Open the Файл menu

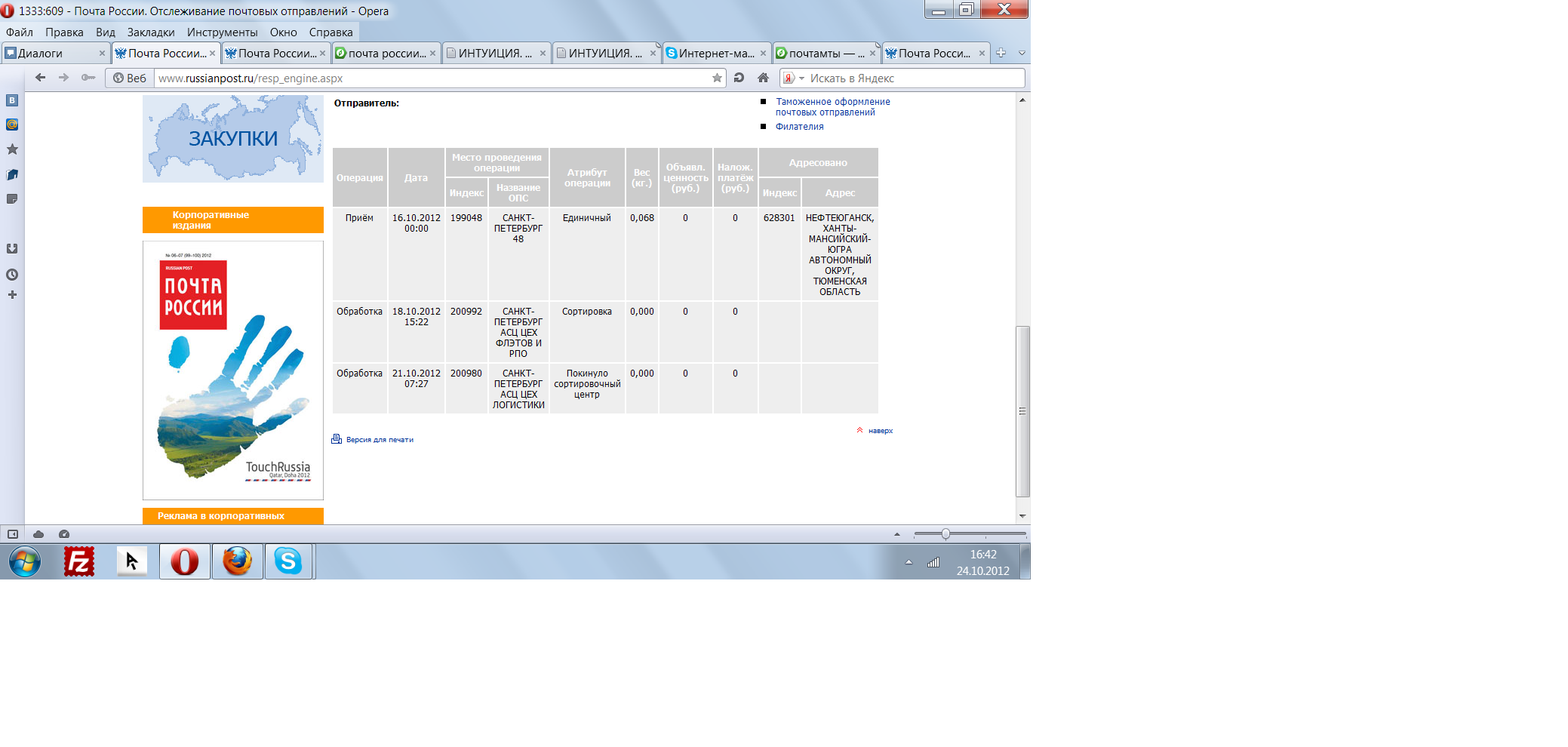(x=20, y=32)
